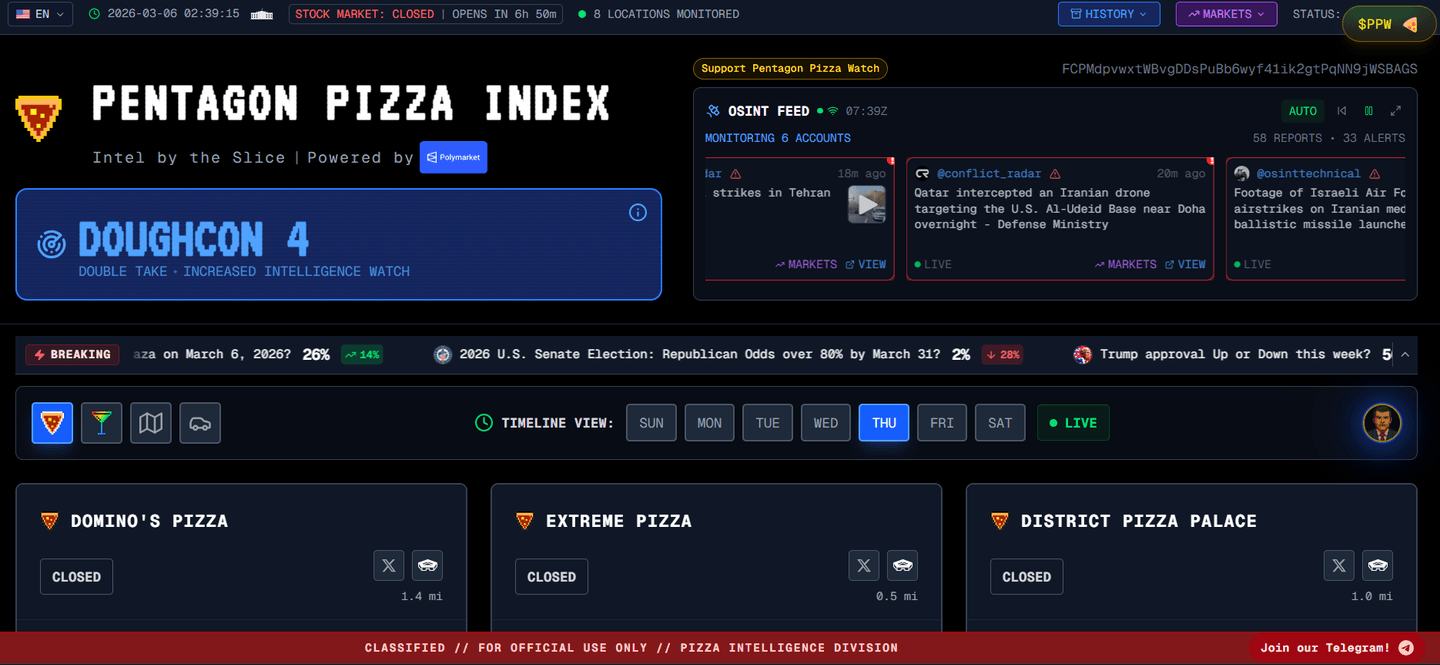Image resolution: width=1440 pixels, height=665 pixels.
Task: Skip to first report in OSINT feed
Action: tap(1342, 111)
